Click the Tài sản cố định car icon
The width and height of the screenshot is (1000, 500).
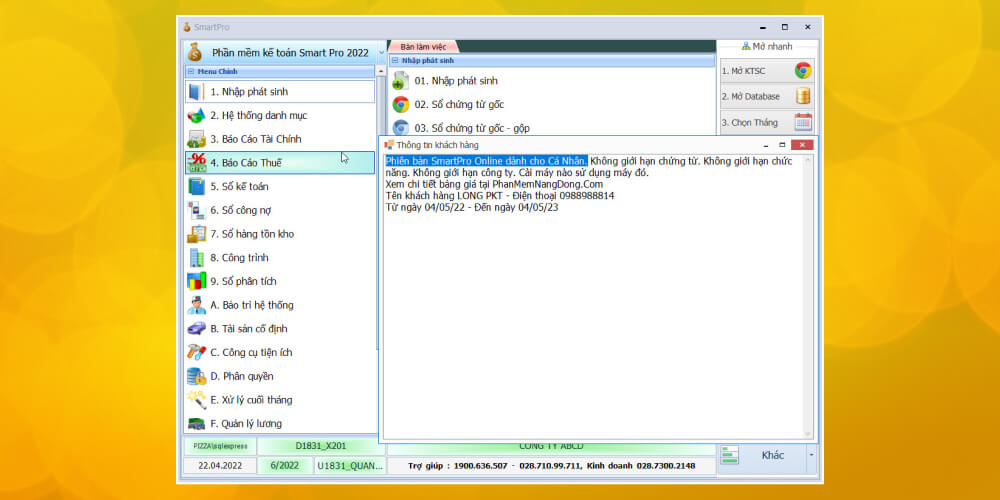(x=196, y=329)
